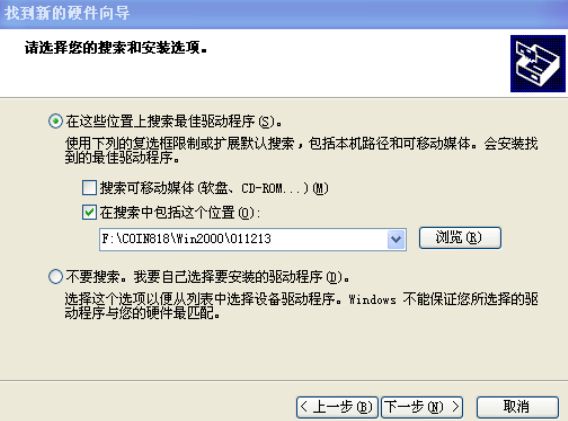Continue with the 下一步(N) button

click(422, 407)
